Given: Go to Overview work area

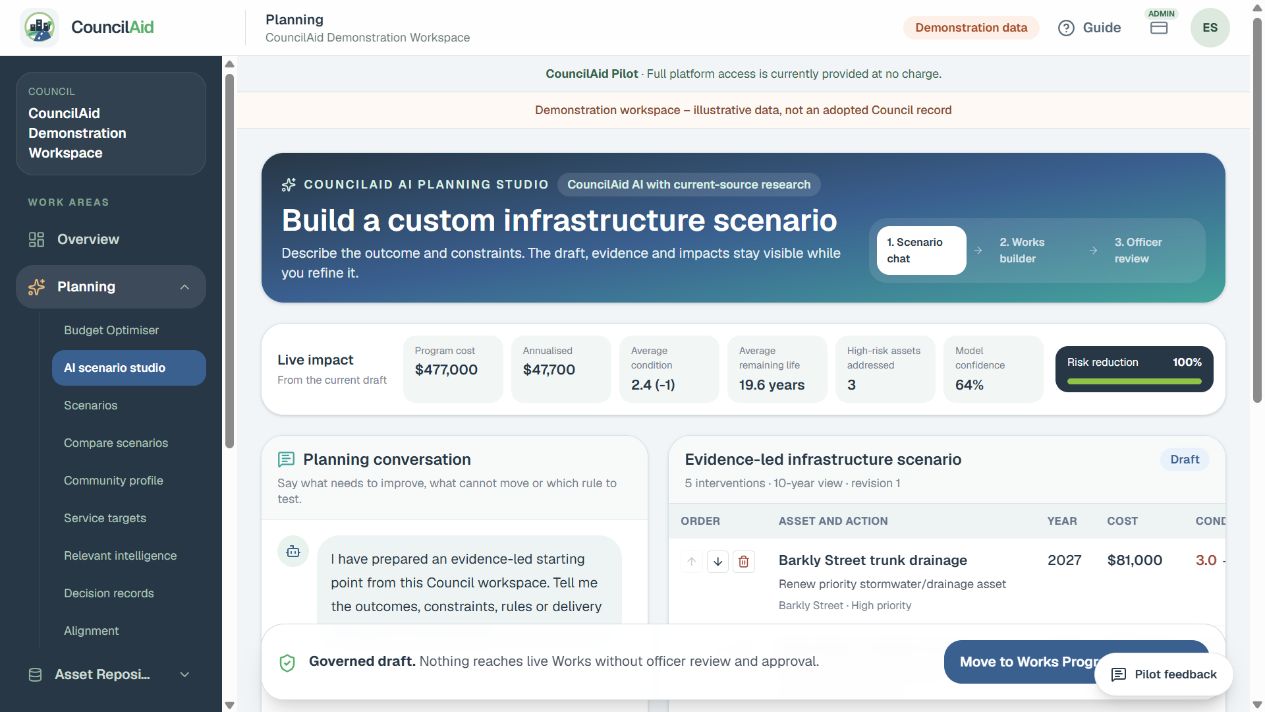Looking at the screenshot, I should click(111, 239).
